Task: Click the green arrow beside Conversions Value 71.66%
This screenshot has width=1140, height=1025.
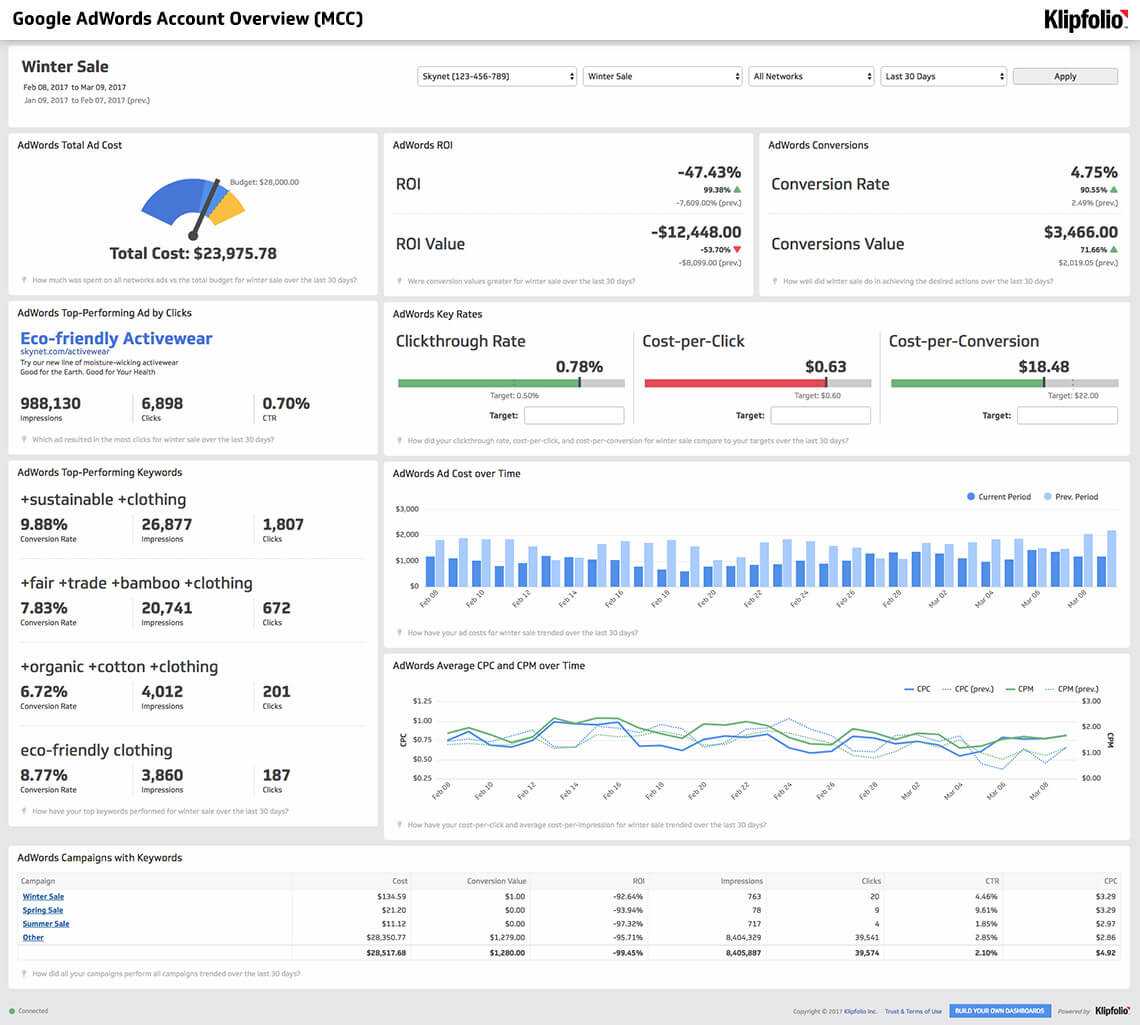Action: point(1114,249)
